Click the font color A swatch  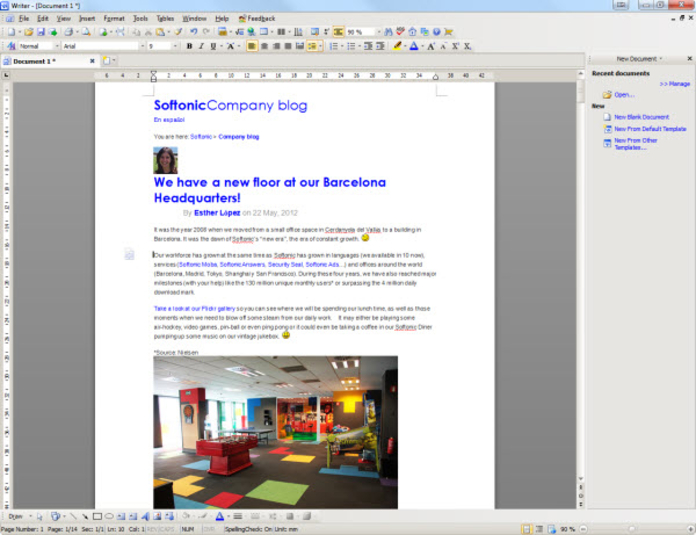click(414, 46)
